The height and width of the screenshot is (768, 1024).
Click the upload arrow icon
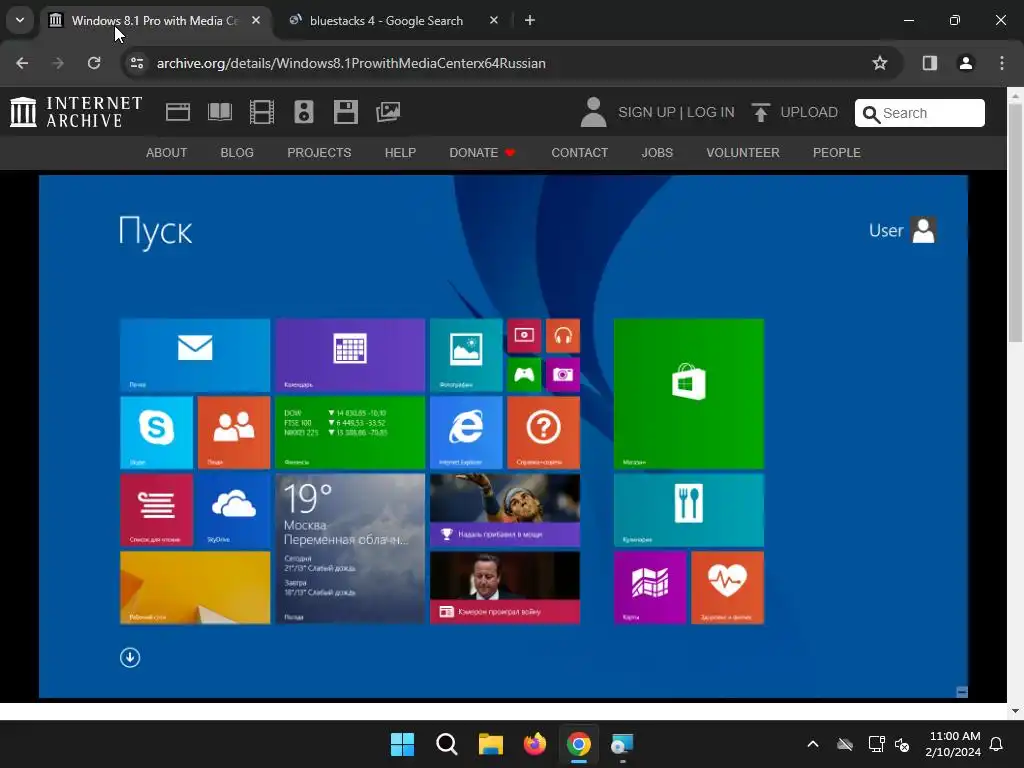(760, 112)
